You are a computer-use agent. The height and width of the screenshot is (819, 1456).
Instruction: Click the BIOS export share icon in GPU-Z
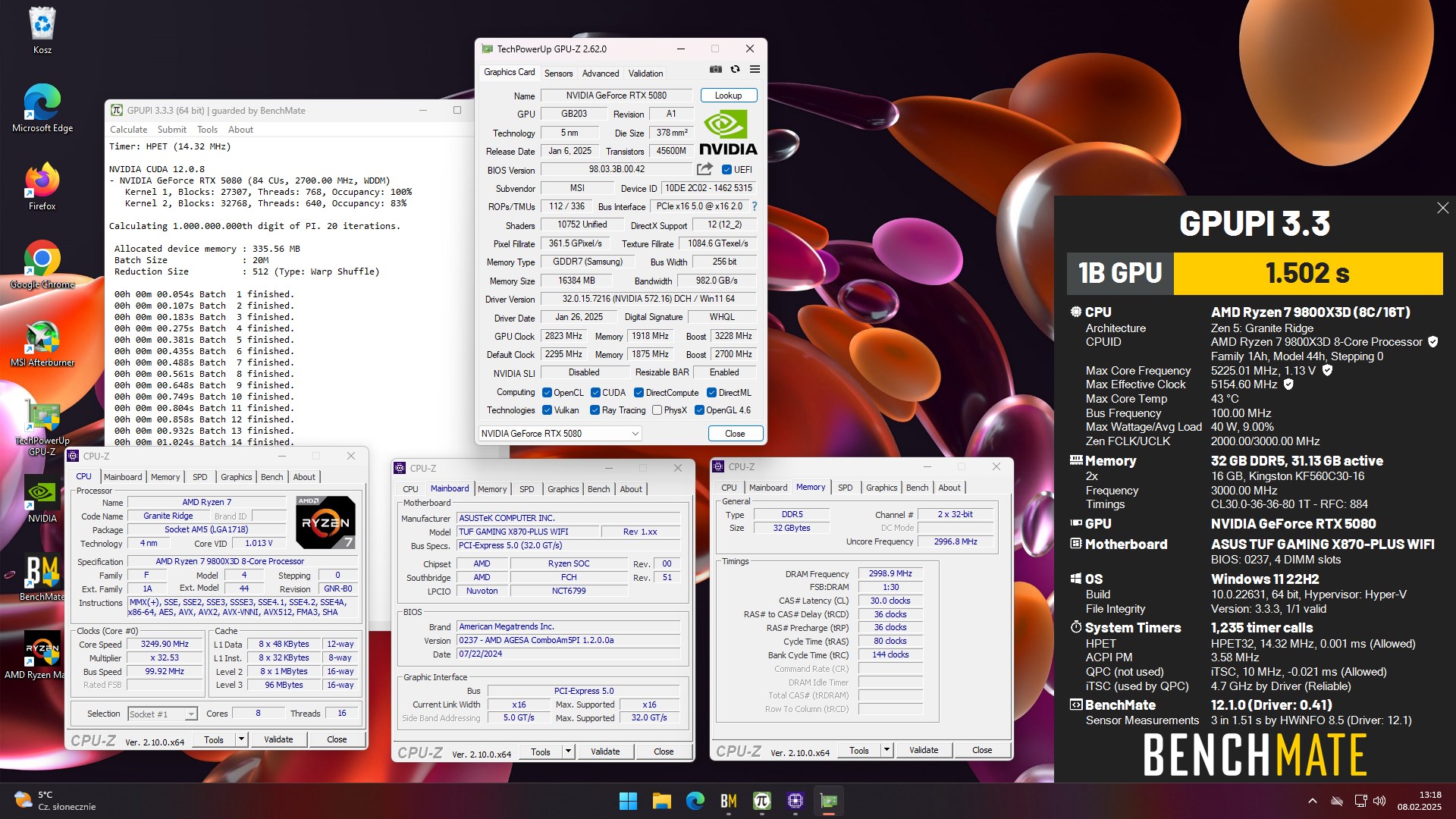point(704,169)
